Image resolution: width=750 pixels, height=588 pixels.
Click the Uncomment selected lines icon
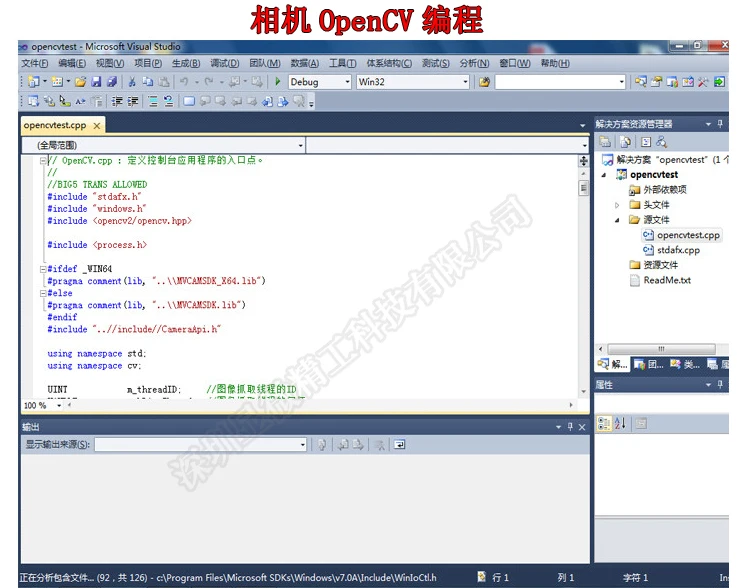click(x=168, y=101)
